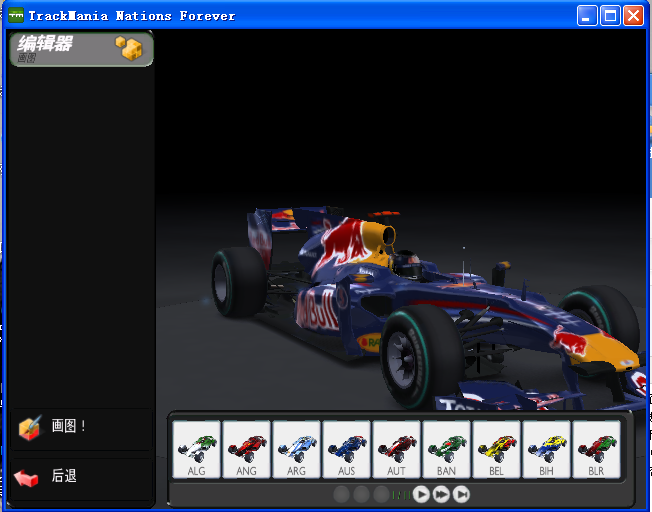Close the TrackMania Nations Forever window

pos(634,16)
